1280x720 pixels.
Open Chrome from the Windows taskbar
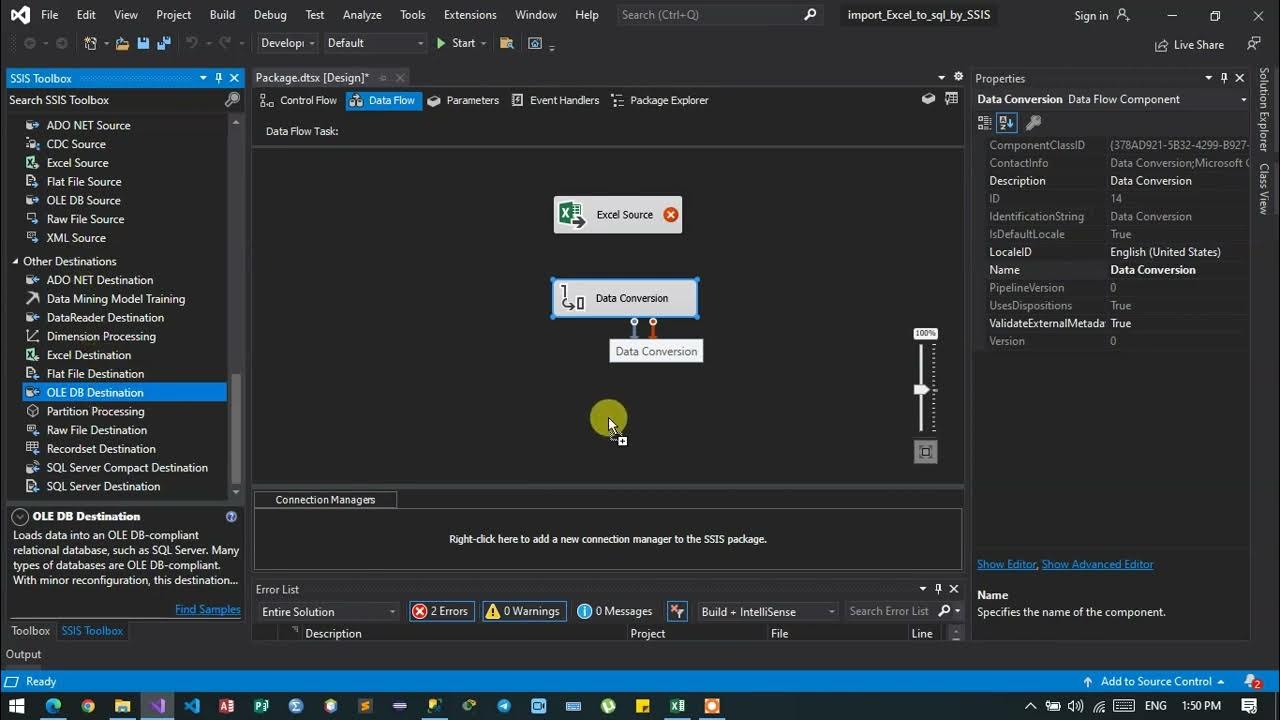(x=88, y=706)
